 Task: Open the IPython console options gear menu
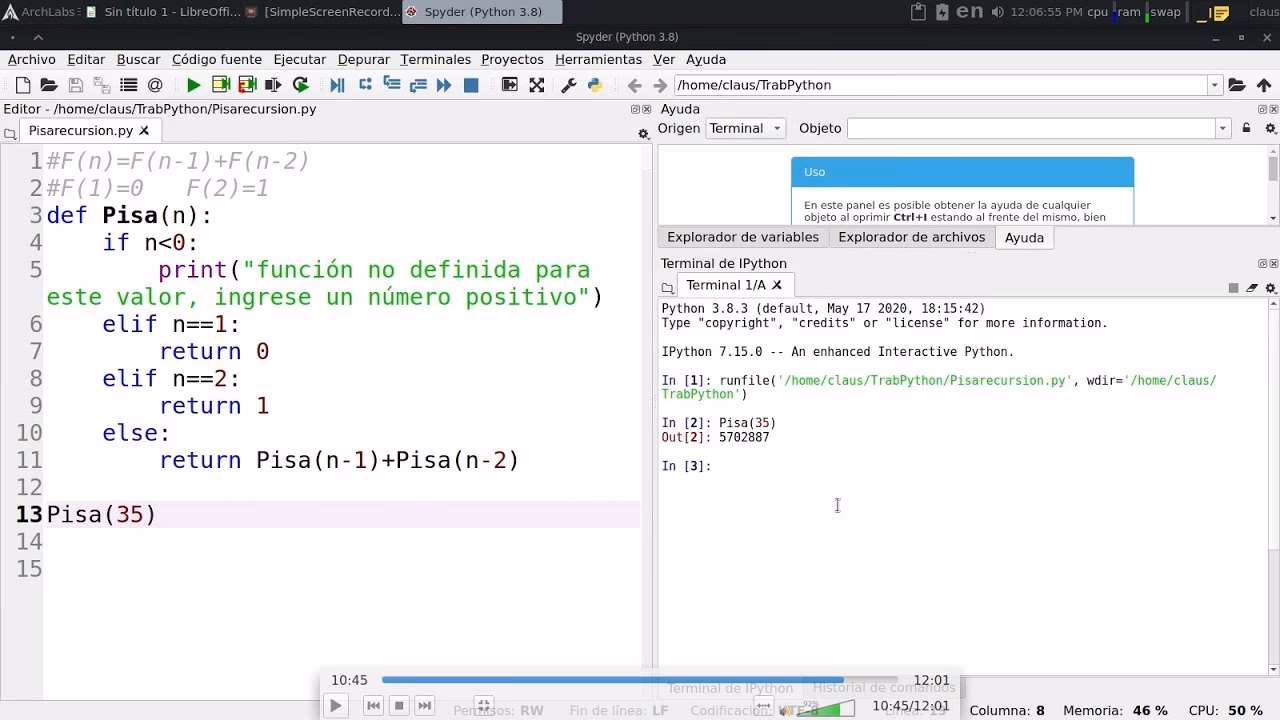click(1270, 287)
